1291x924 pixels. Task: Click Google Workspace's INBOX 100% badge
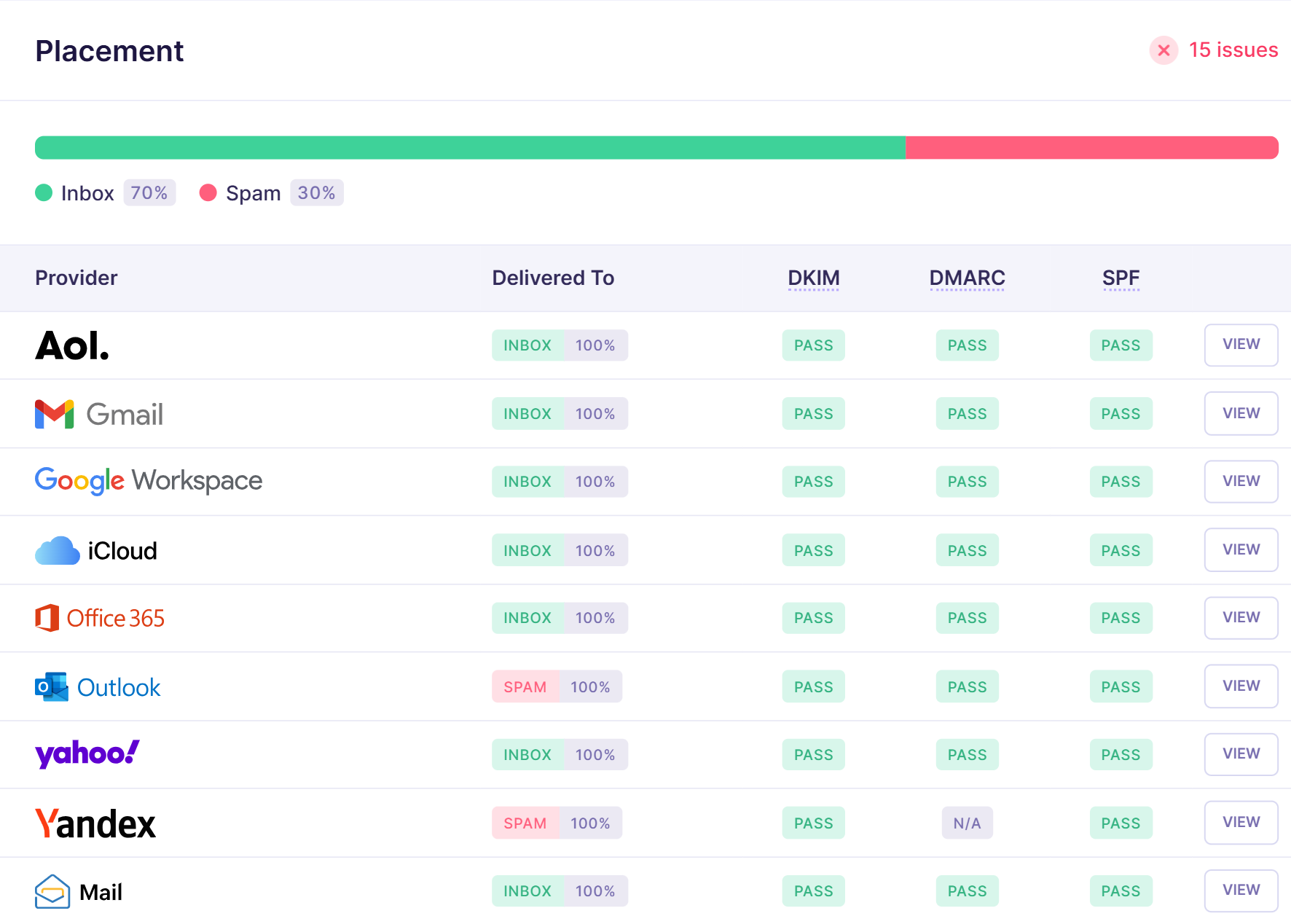tap(560, 482)
